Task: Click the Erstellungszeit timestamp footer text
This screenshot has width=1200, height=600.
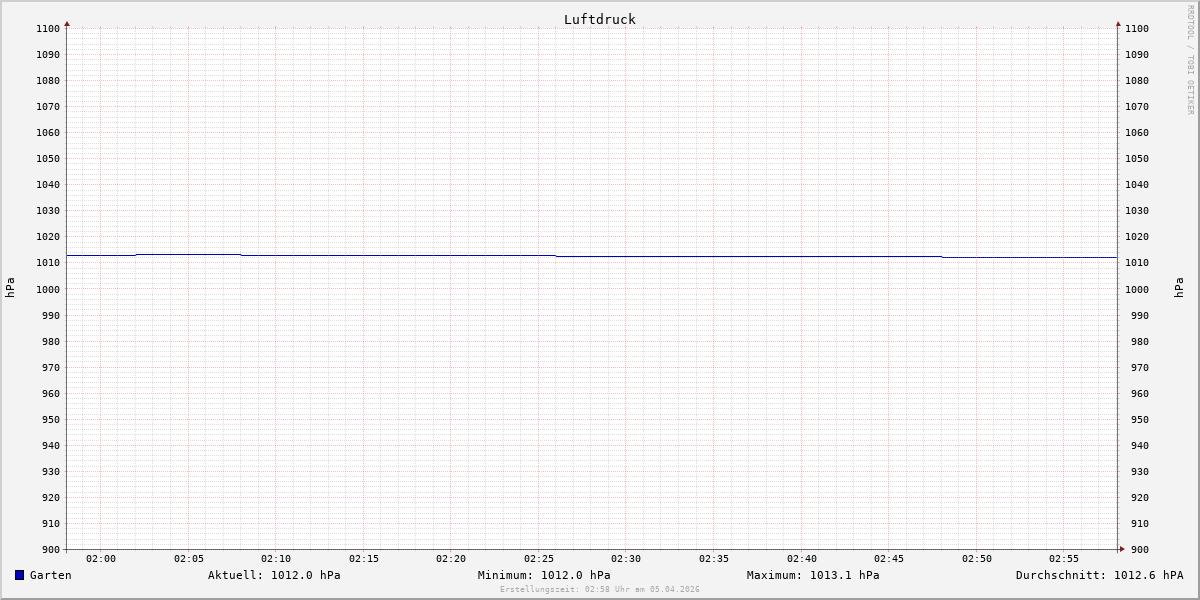Action: (600, 589)
